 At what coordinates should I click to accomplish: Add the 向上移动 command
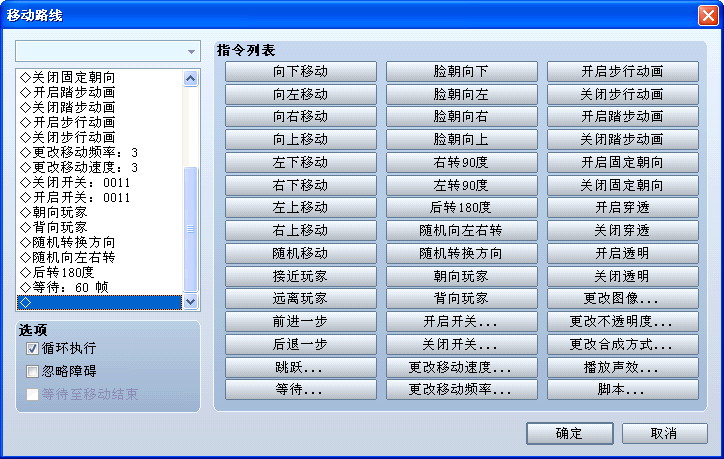(301, 139)
